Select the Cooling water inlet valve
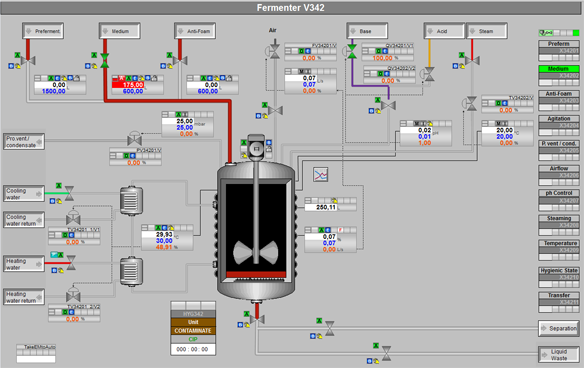Image resolution: width=584 pixels, height=368 pixels. [69, 193]
